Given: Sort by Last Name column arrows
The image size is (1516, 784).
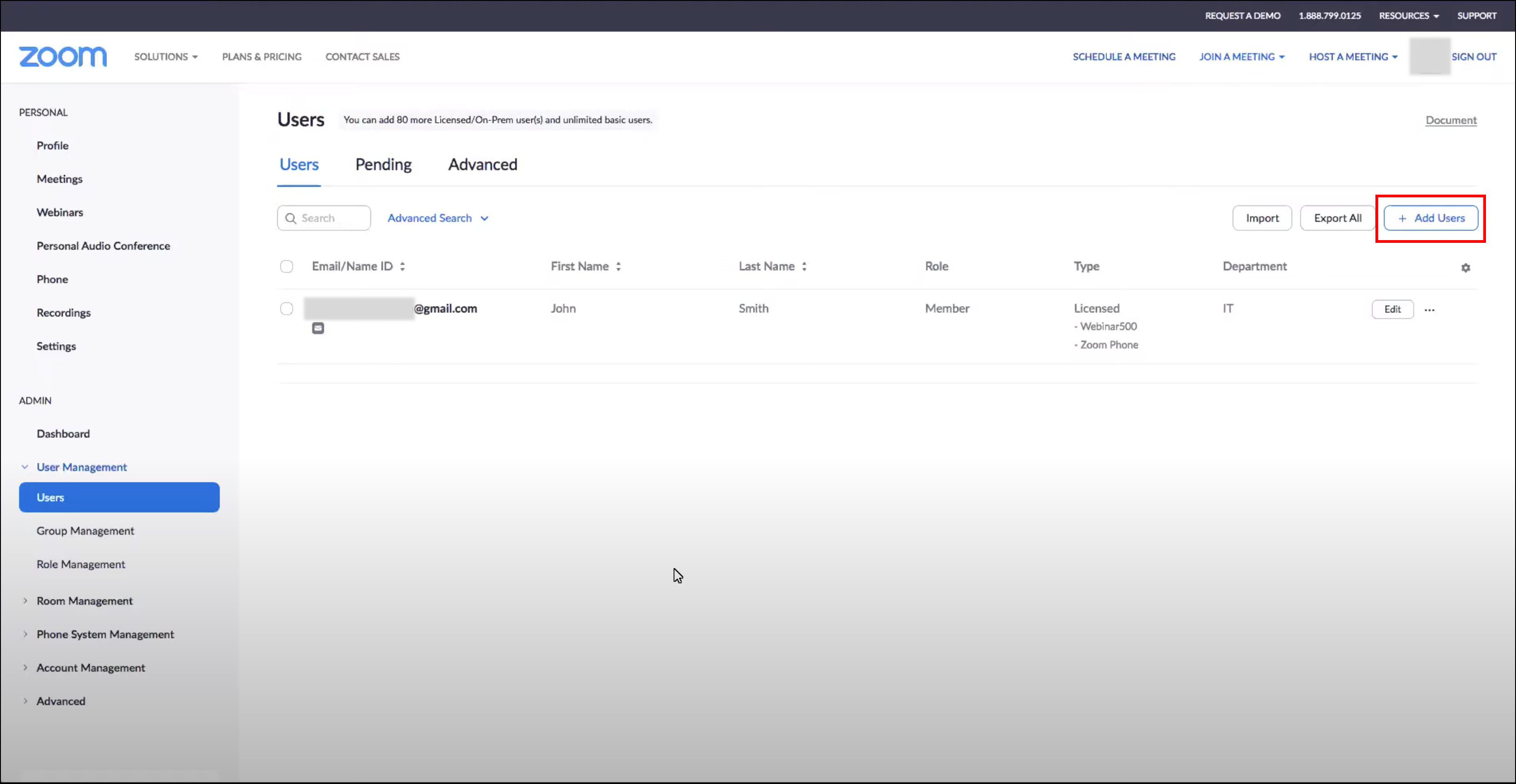Looking at the screenshot, I should coord(804,266).
